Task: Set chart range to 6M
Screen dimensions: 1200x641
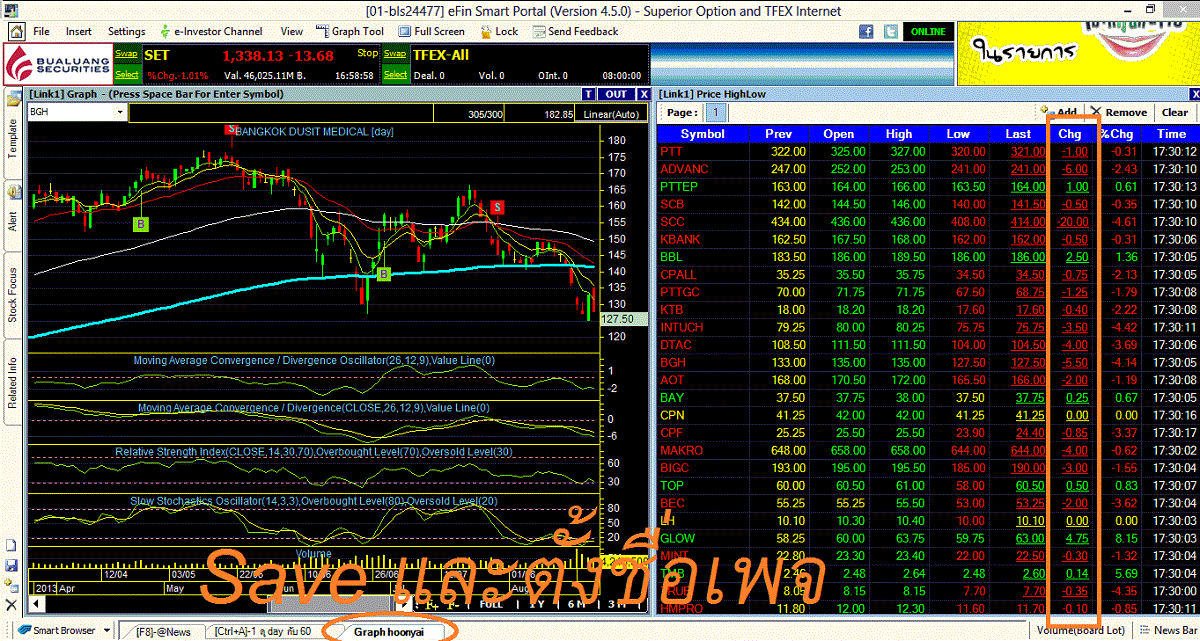Action: click(576, 604)
